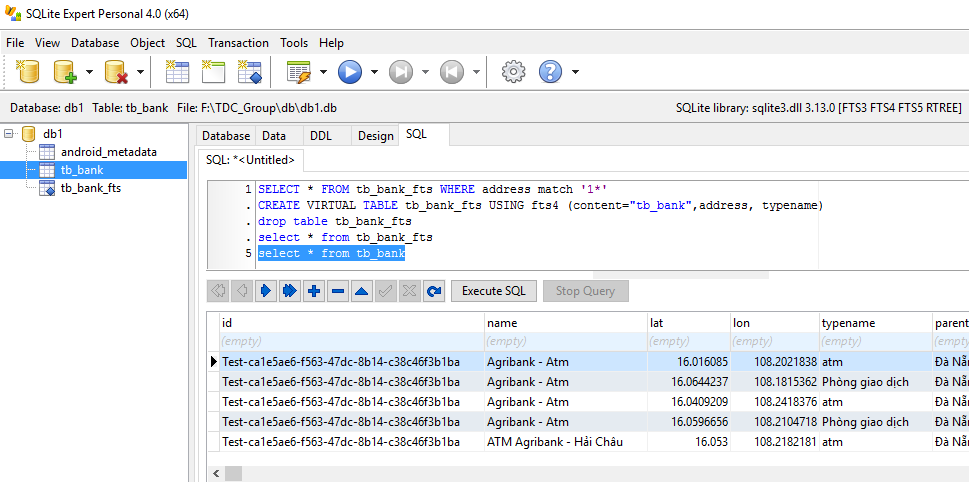Insert record with the plus button
The image size is (969, 482).
click(x=314, y=291)
